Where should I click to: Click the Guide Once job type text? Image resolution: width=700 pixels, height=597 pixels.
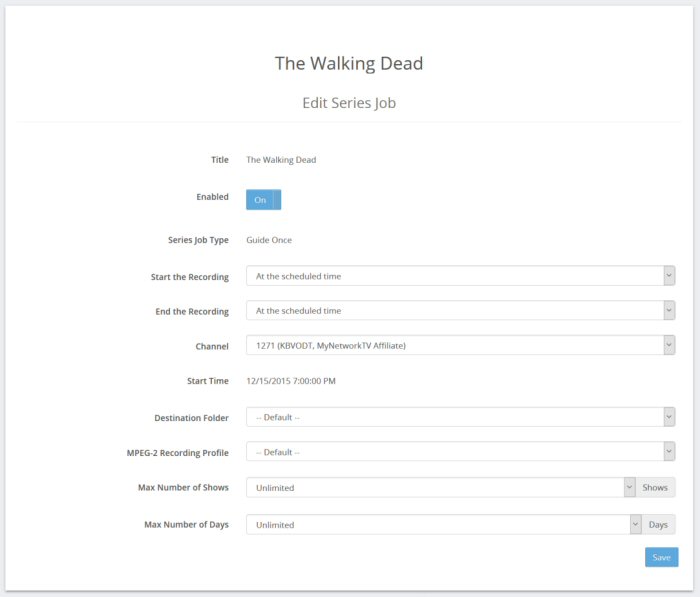[269, 240]
